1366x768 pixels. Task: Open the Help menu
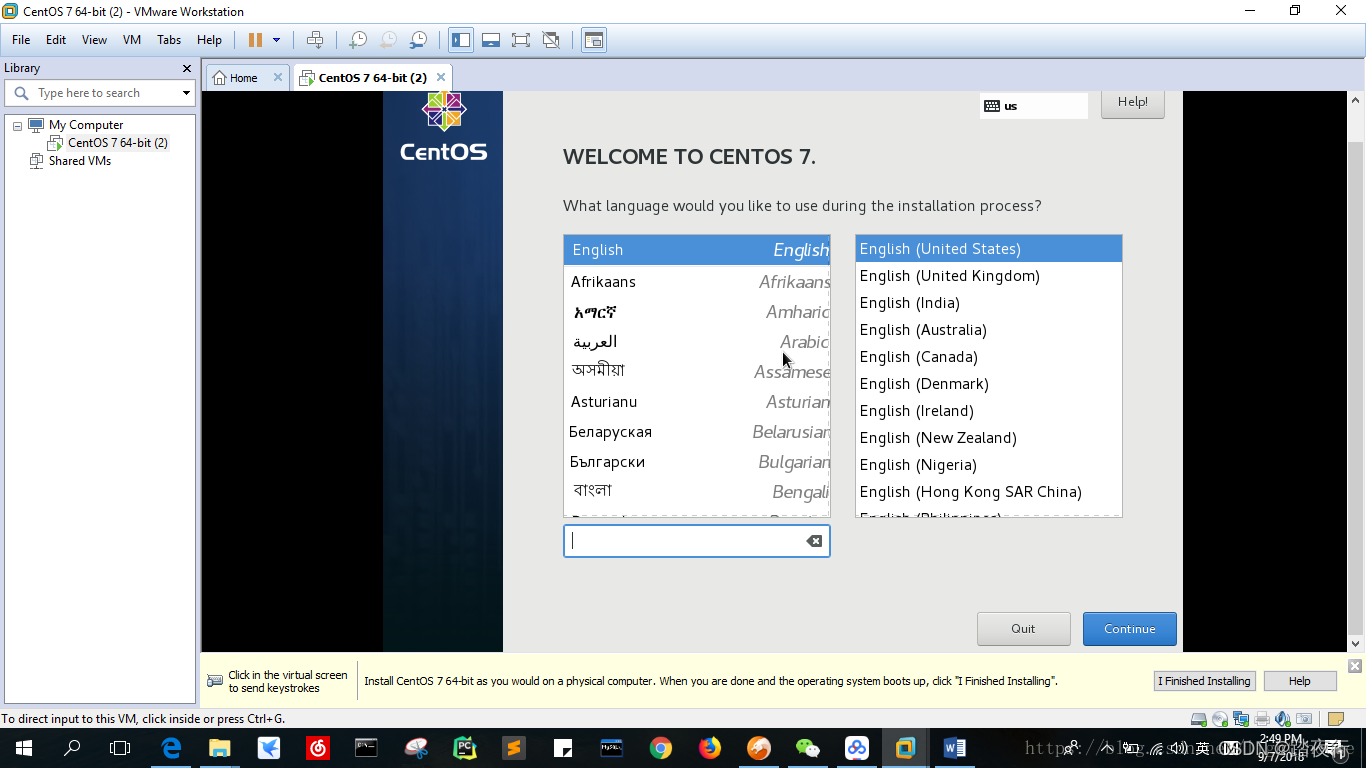coord(209,40)
